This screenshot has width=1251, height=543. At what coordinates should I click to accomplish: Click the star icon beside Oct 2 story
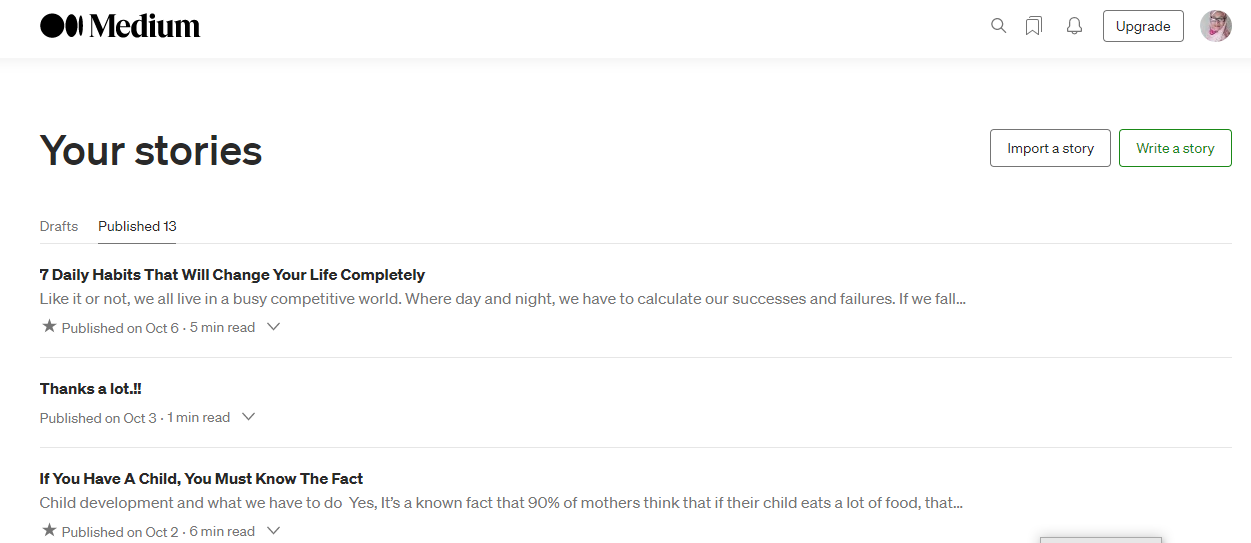tap(49, 530)
